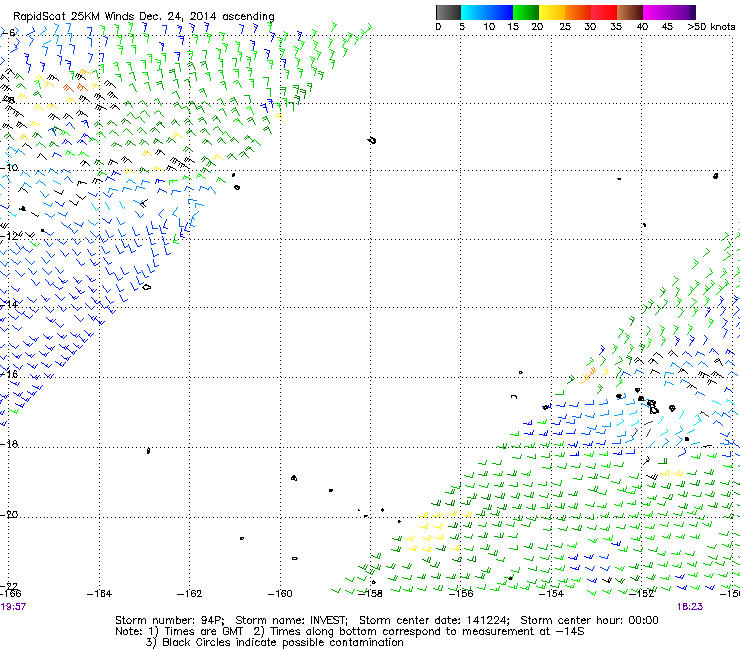
Task: Click the '-10' latitude label
Action: point(9,168)
